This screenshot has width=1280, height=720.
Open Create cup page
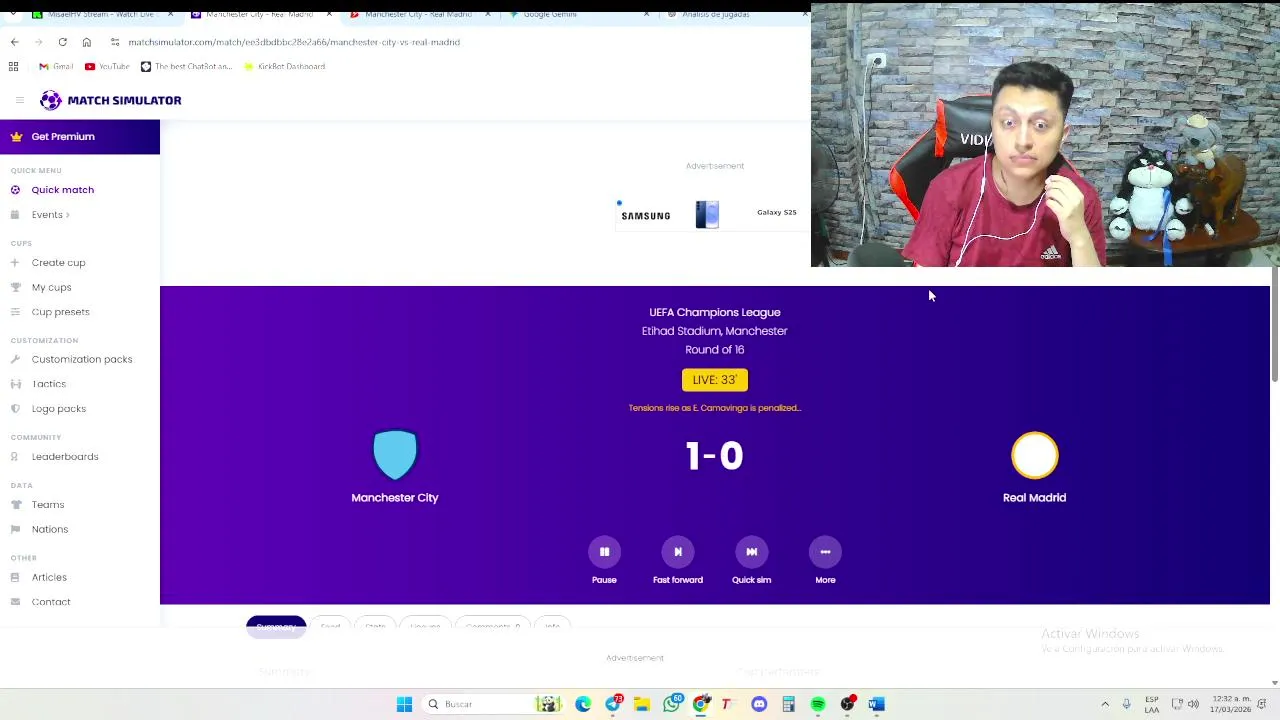coord(58,263)
